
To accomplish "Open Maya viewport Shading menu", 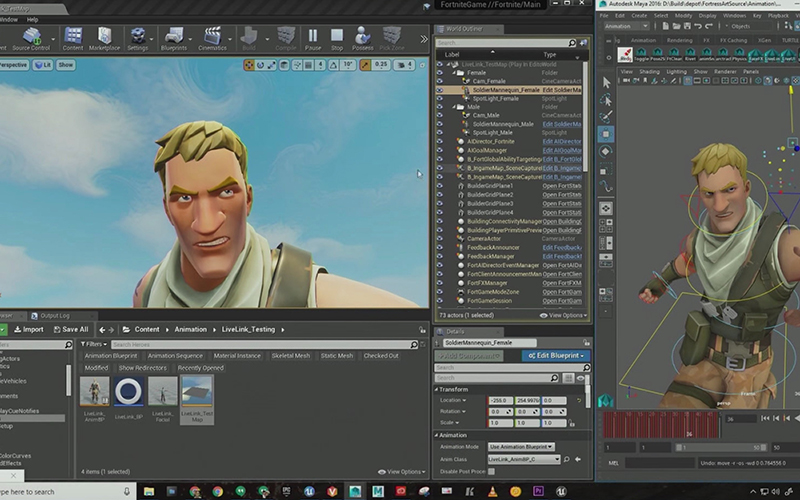I will (x=649, y=72).
